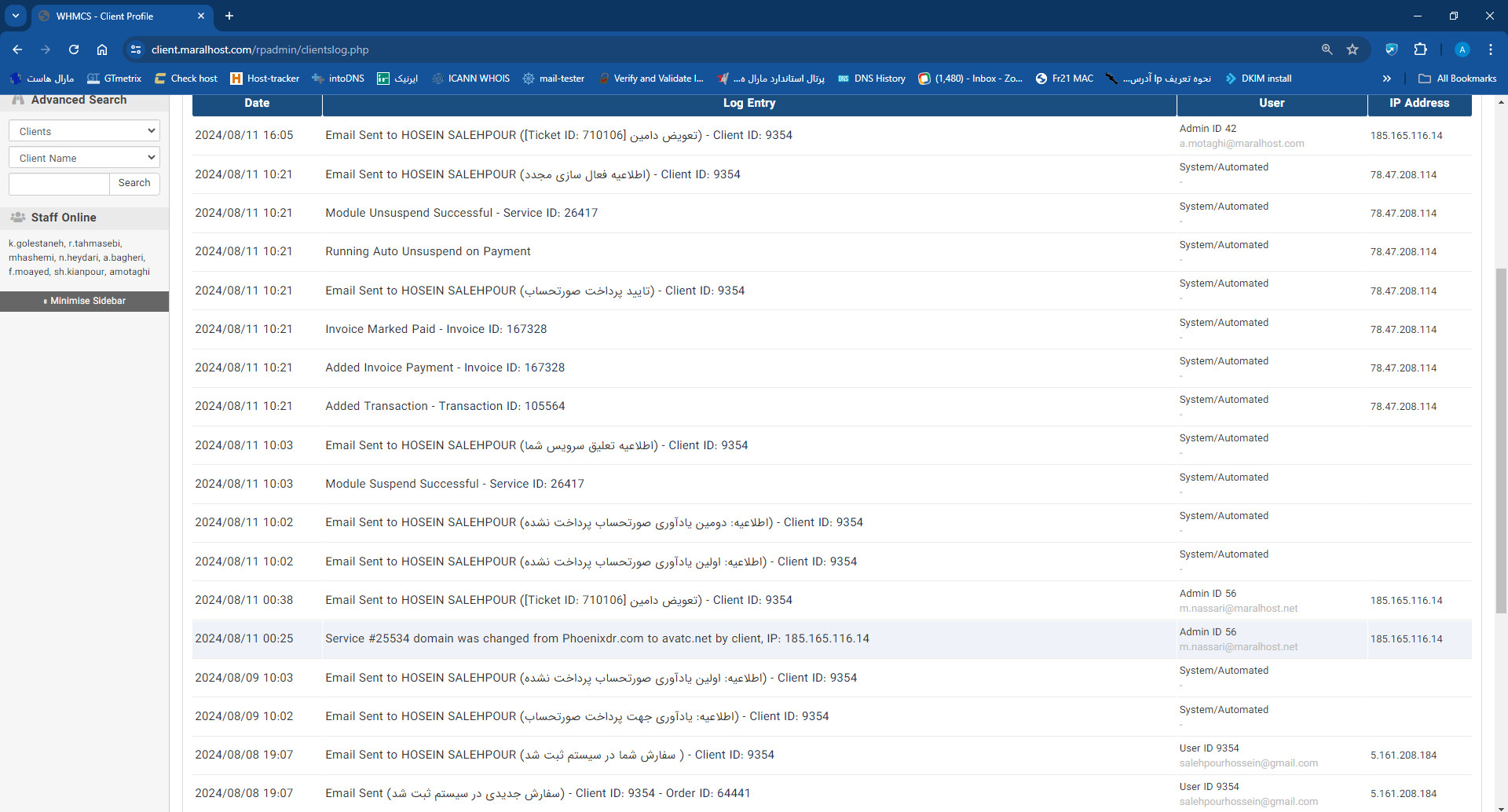Open the Chrome three-dot menu

point(1490,49)
